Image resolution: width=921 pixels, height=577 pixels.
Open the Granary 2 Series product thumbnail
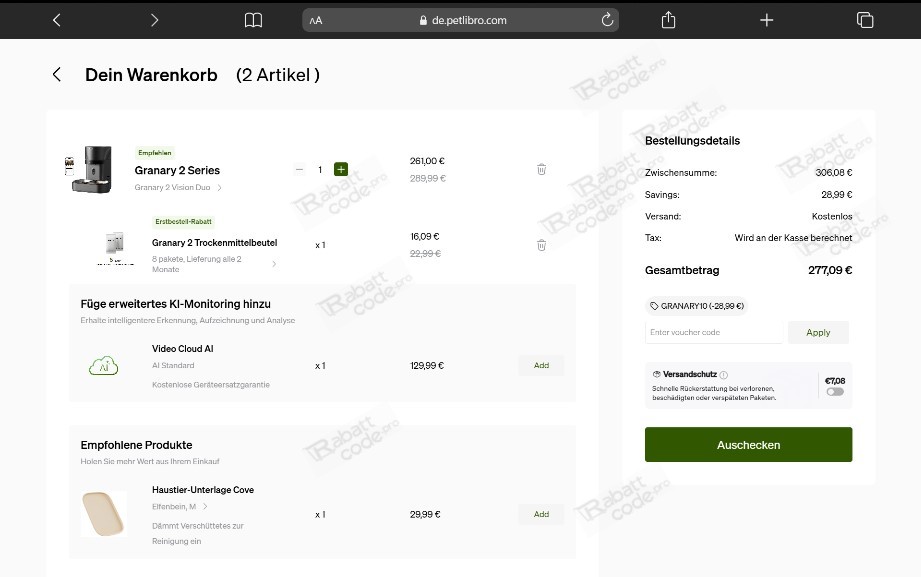(88, 169)
